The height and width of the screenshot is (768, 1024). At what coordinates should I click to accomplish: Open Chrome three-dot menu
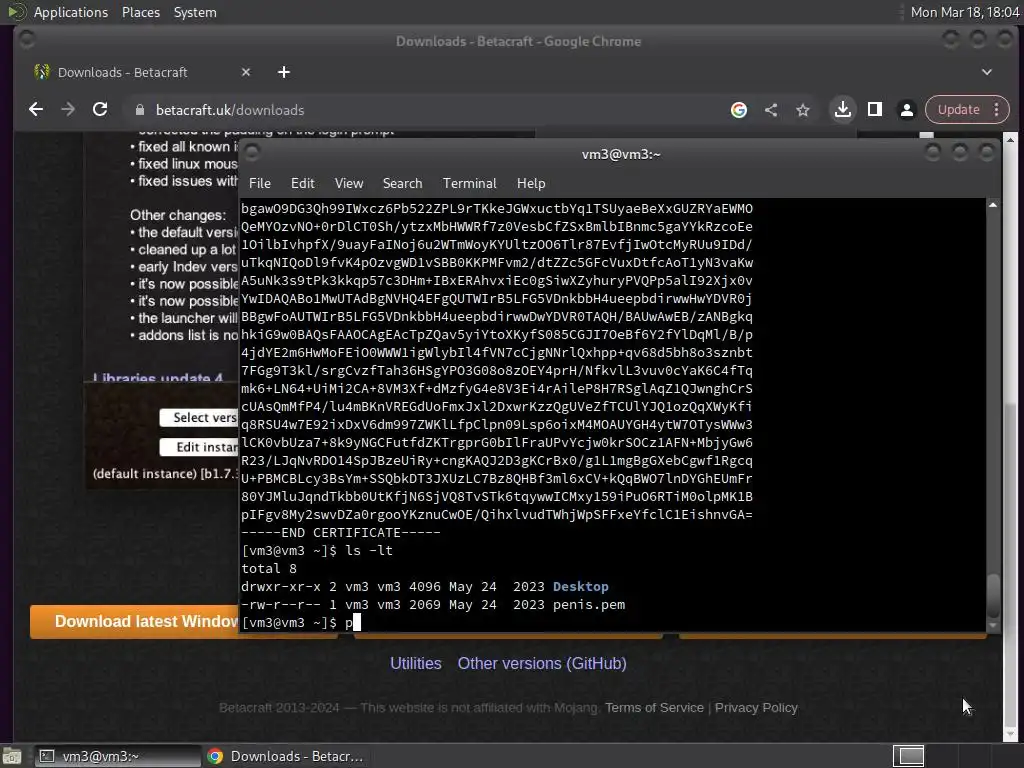point(997,110)
